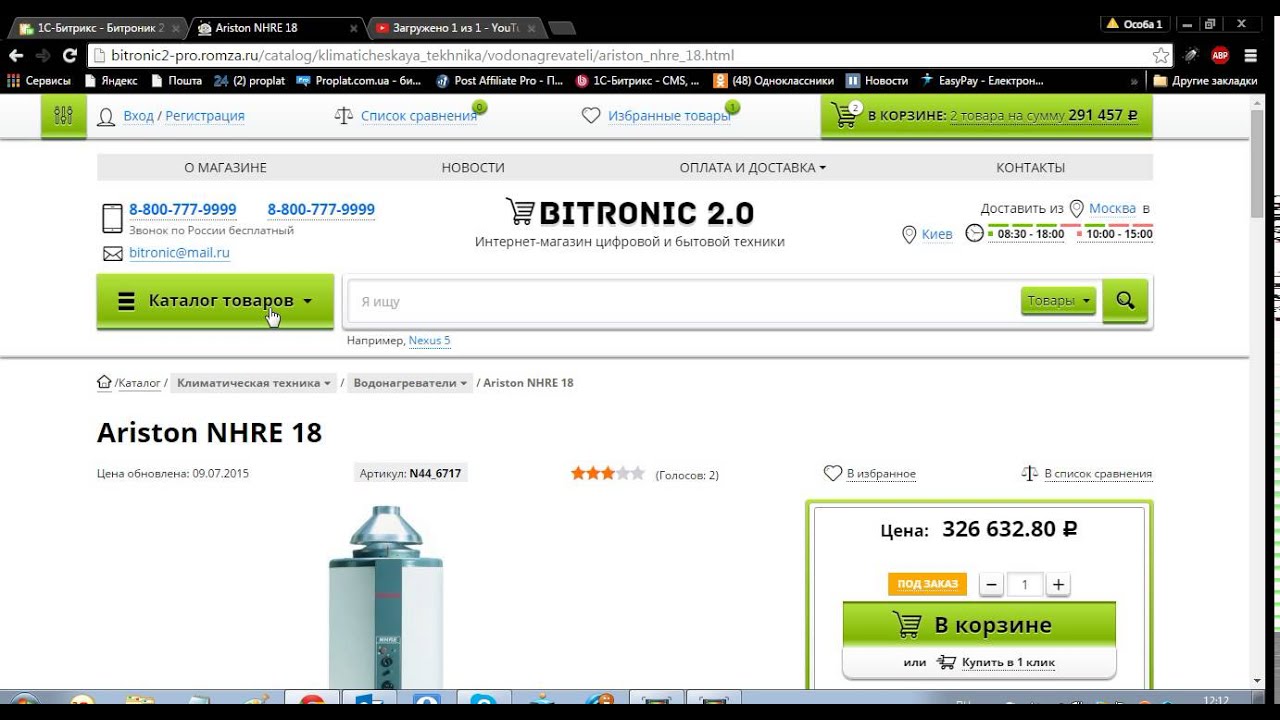Expand the Каталог товаров dropdown

tap(215, 300)
